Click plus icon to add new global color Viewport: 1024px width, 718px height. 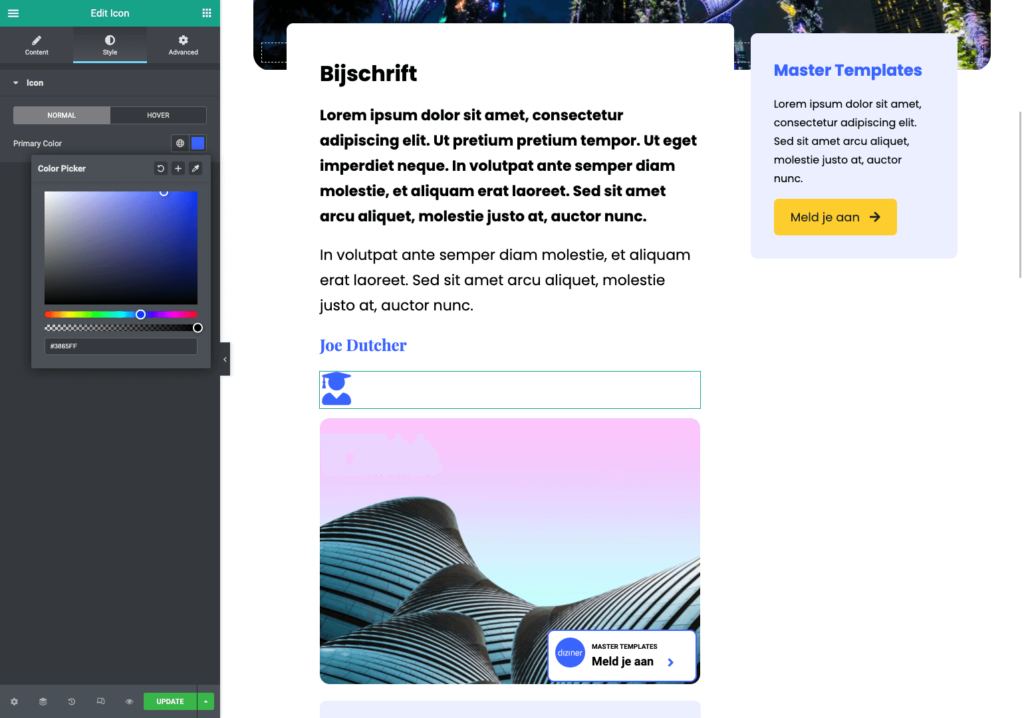(x=178, y=169)
